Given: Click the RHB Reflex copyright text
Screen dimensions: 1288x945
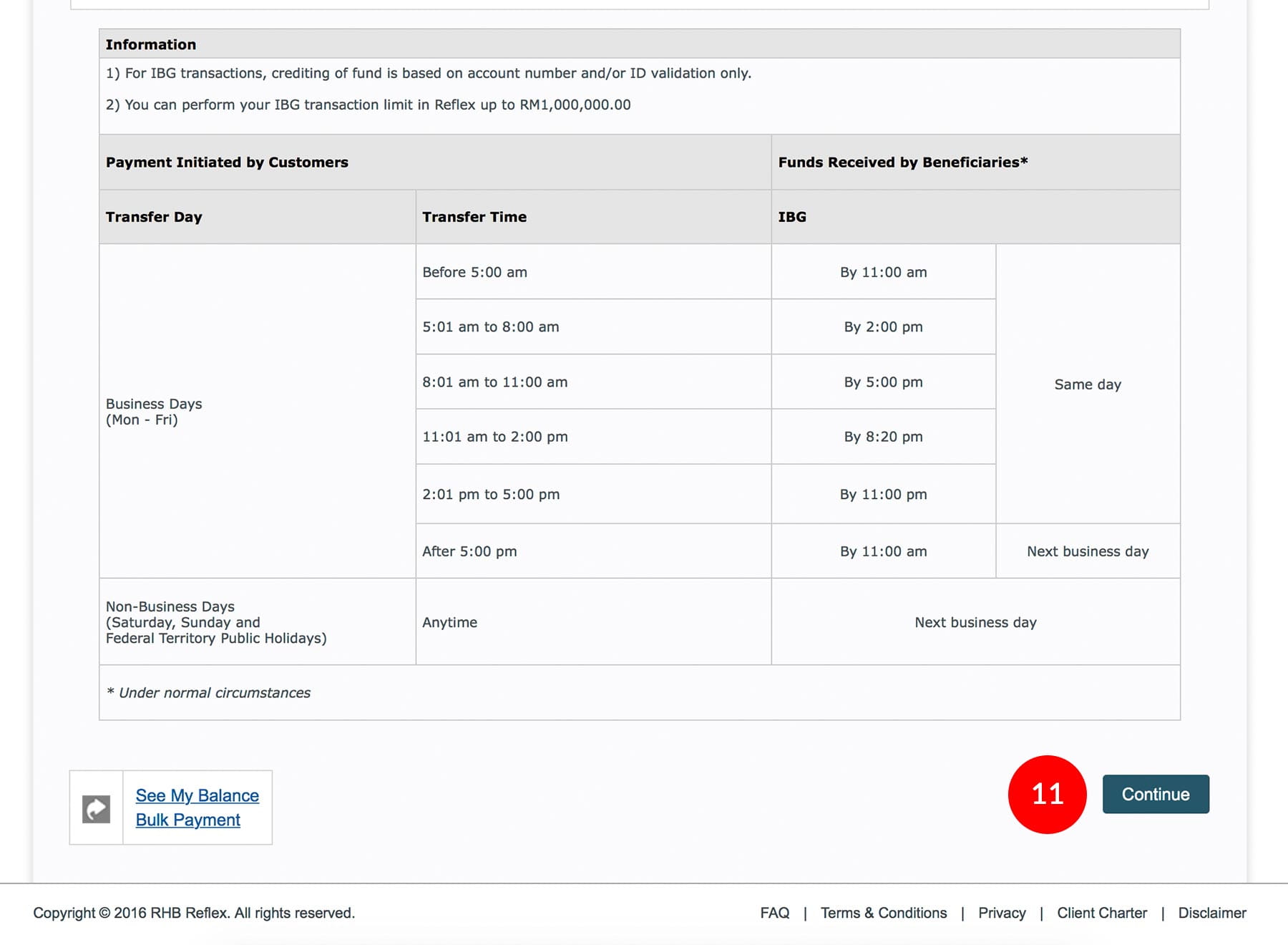Looking at the screenshot, I should pos(194,913).
